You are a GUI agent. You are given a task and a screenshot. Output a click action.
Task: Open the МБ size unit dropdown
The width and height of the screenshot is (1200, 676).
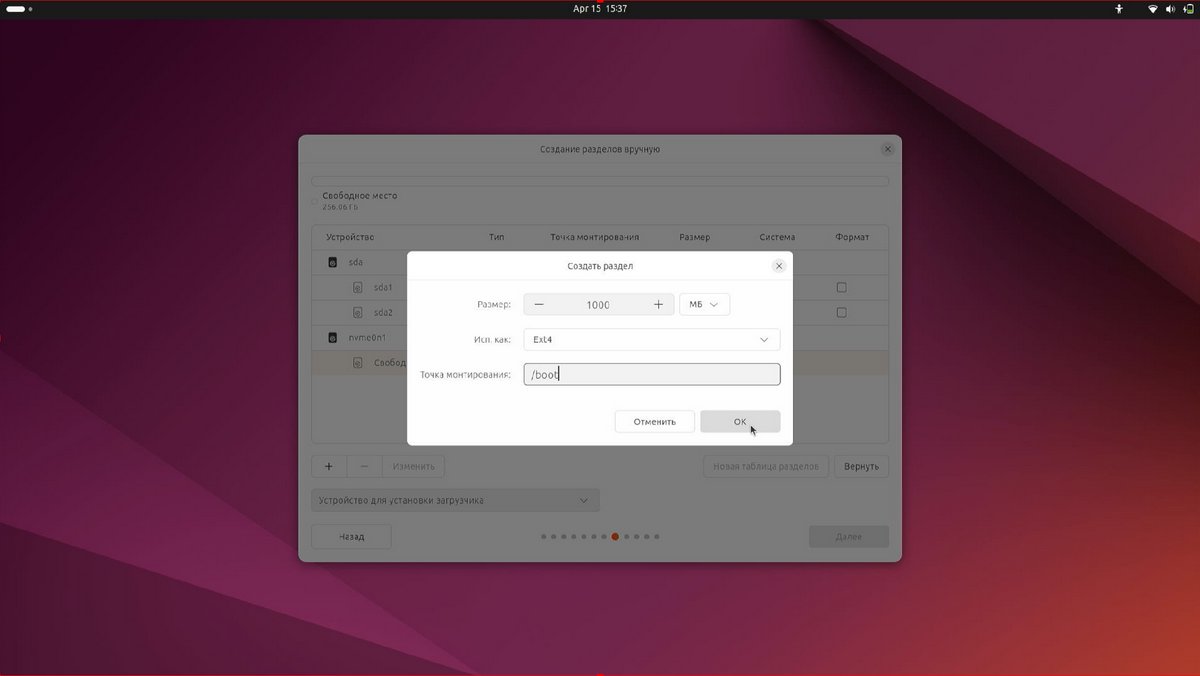pos(704,305)
